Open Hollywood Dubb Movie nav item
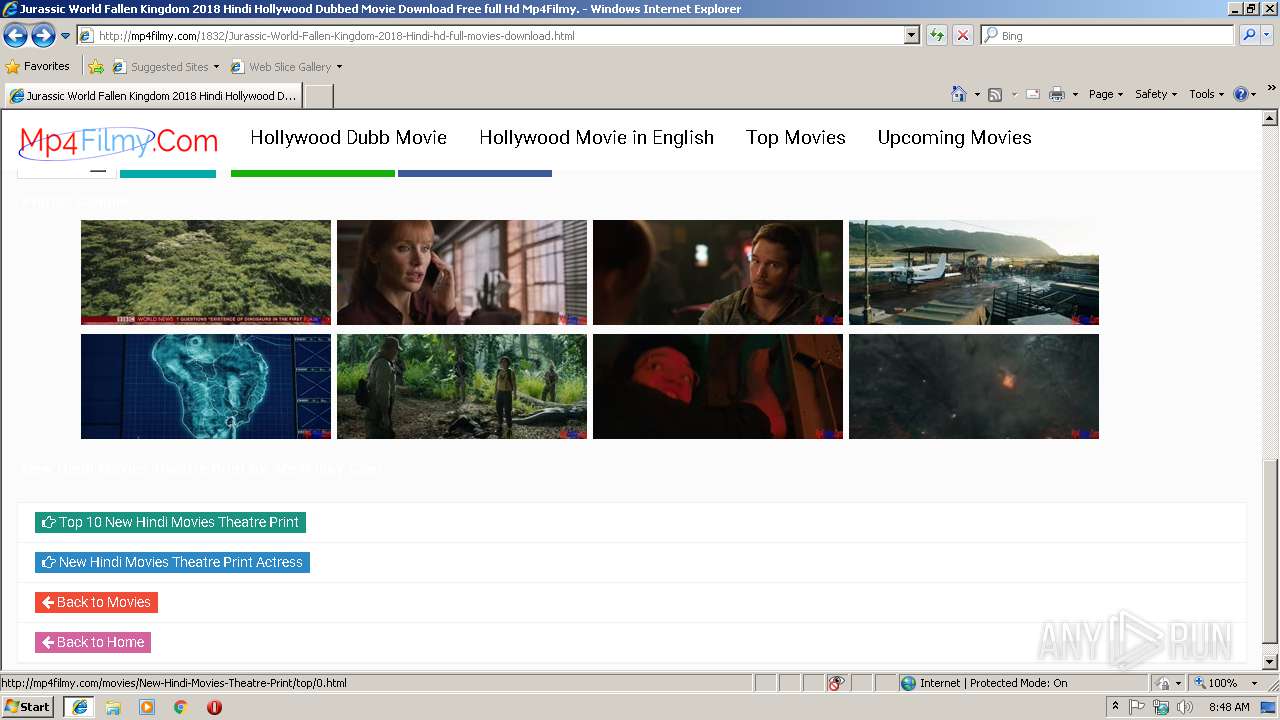The height and width of the screenshot is (720, 1280). tap(349, 138)
